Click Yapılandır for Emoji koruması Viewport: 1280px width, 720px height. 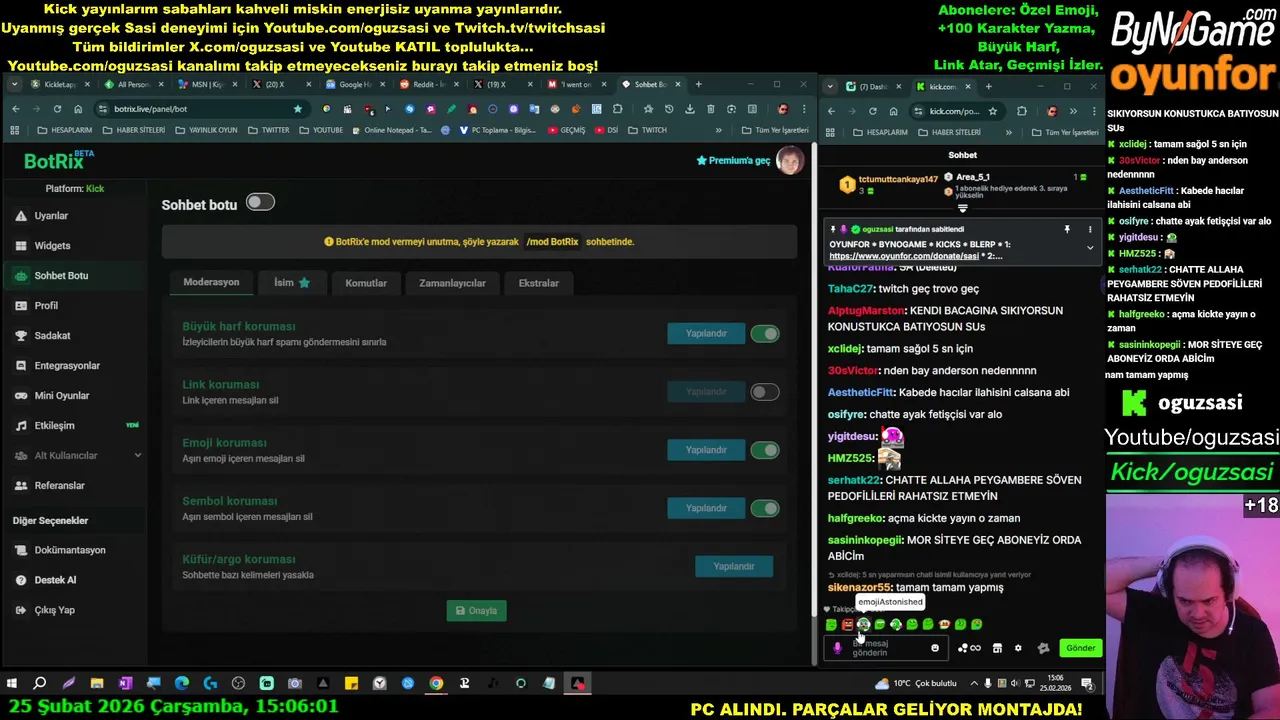pos(706,450)
